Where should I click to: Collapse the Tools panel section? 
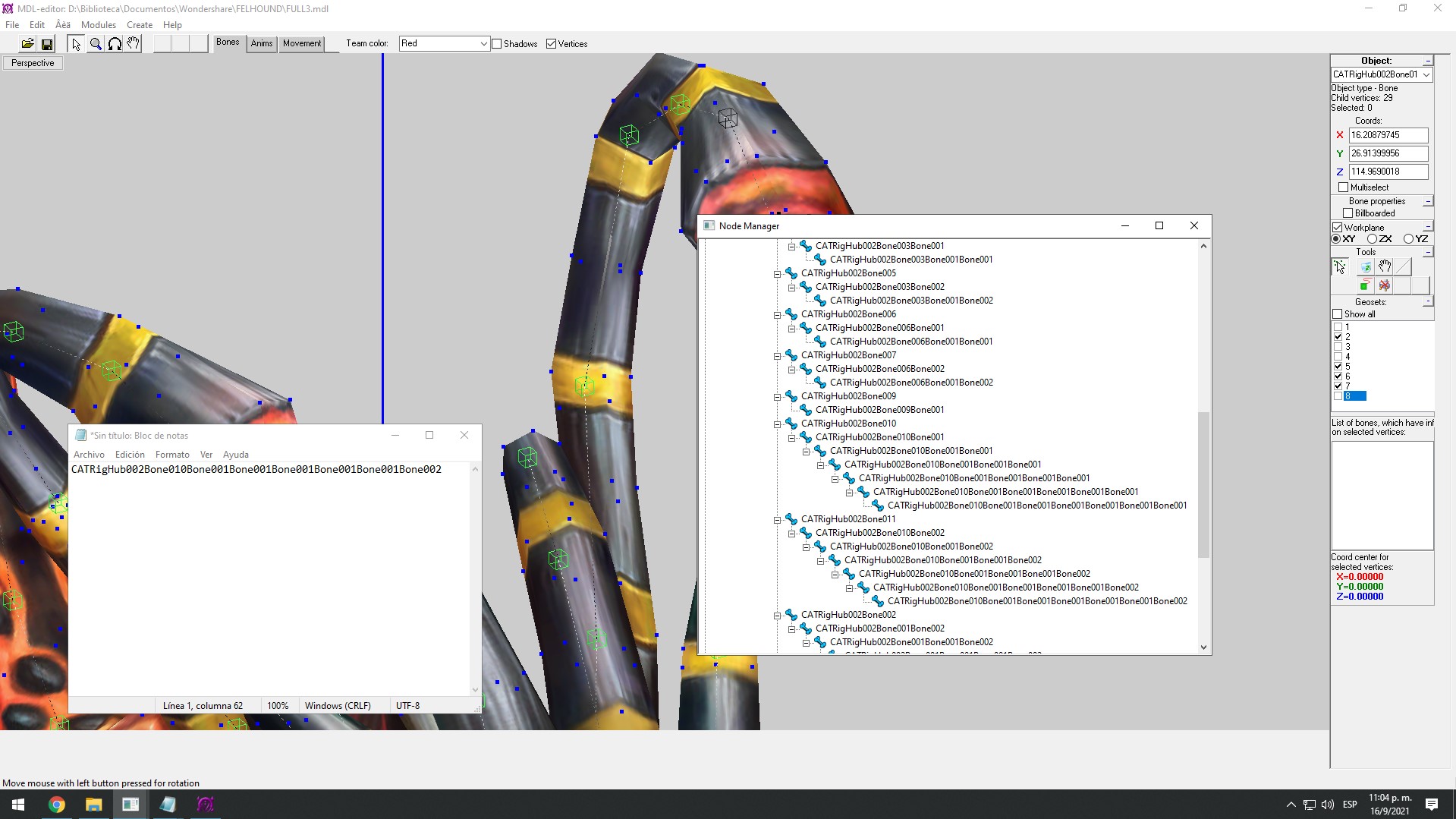1428,252
